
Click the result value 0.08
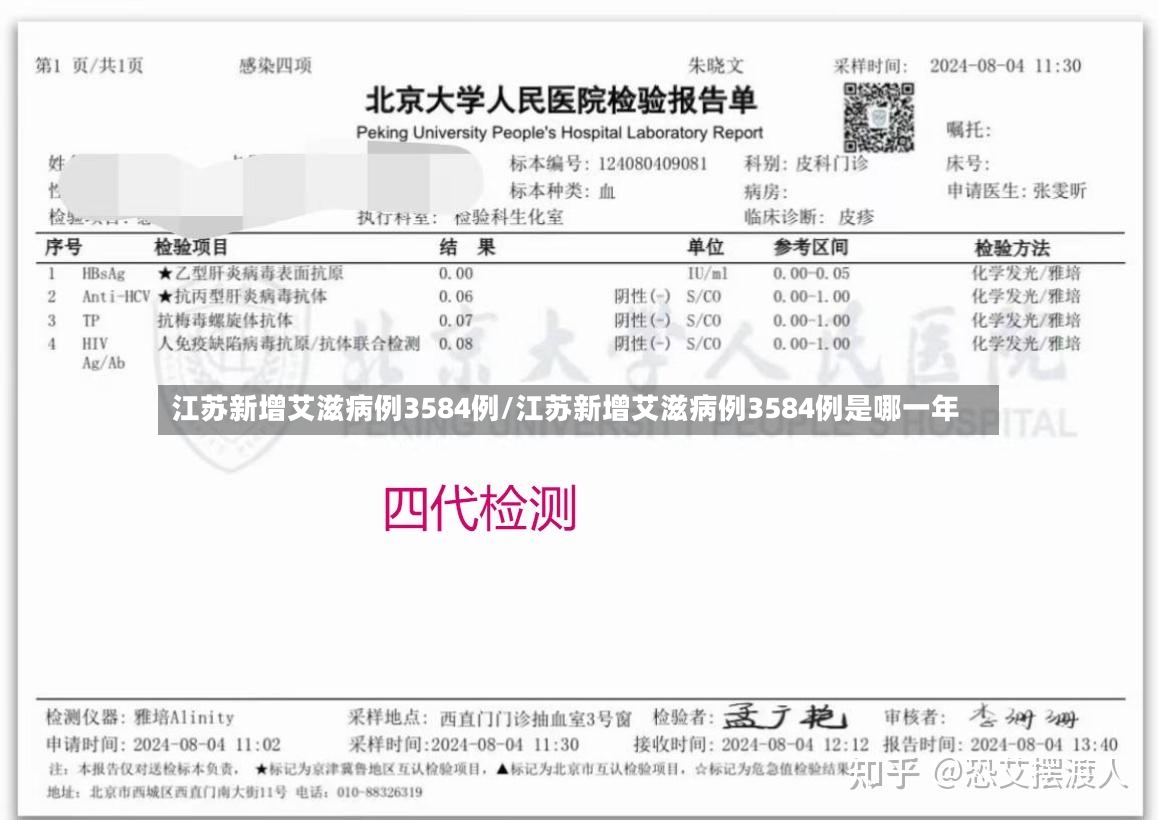(456, 344)
